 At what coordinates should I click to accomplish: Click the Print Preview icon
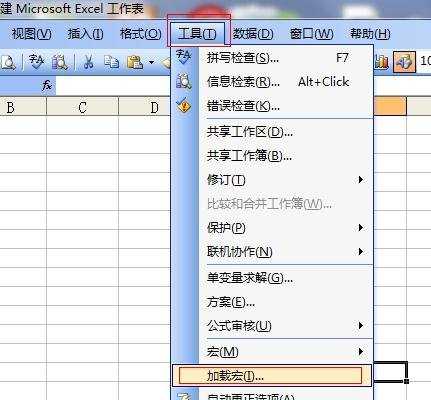(x=8, y=62)
